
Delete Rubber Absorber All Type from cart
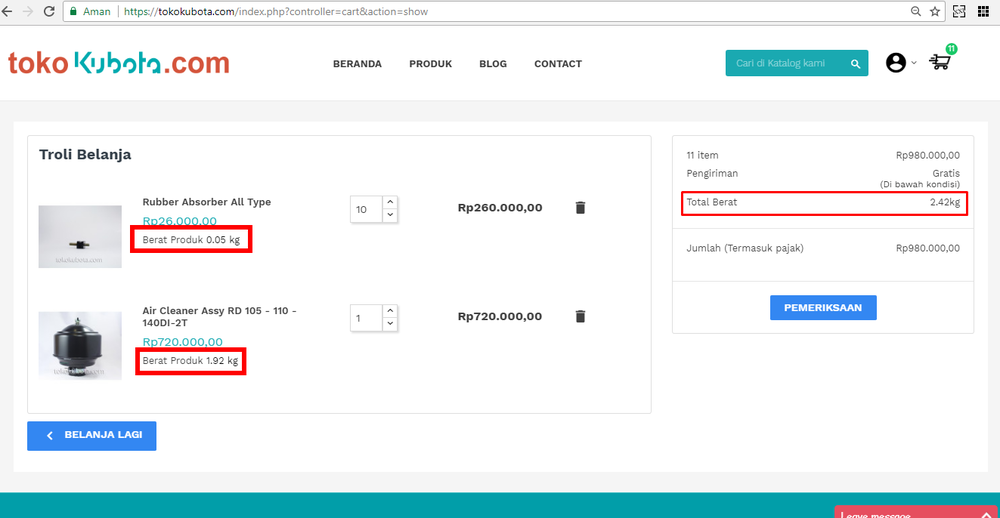580,207
